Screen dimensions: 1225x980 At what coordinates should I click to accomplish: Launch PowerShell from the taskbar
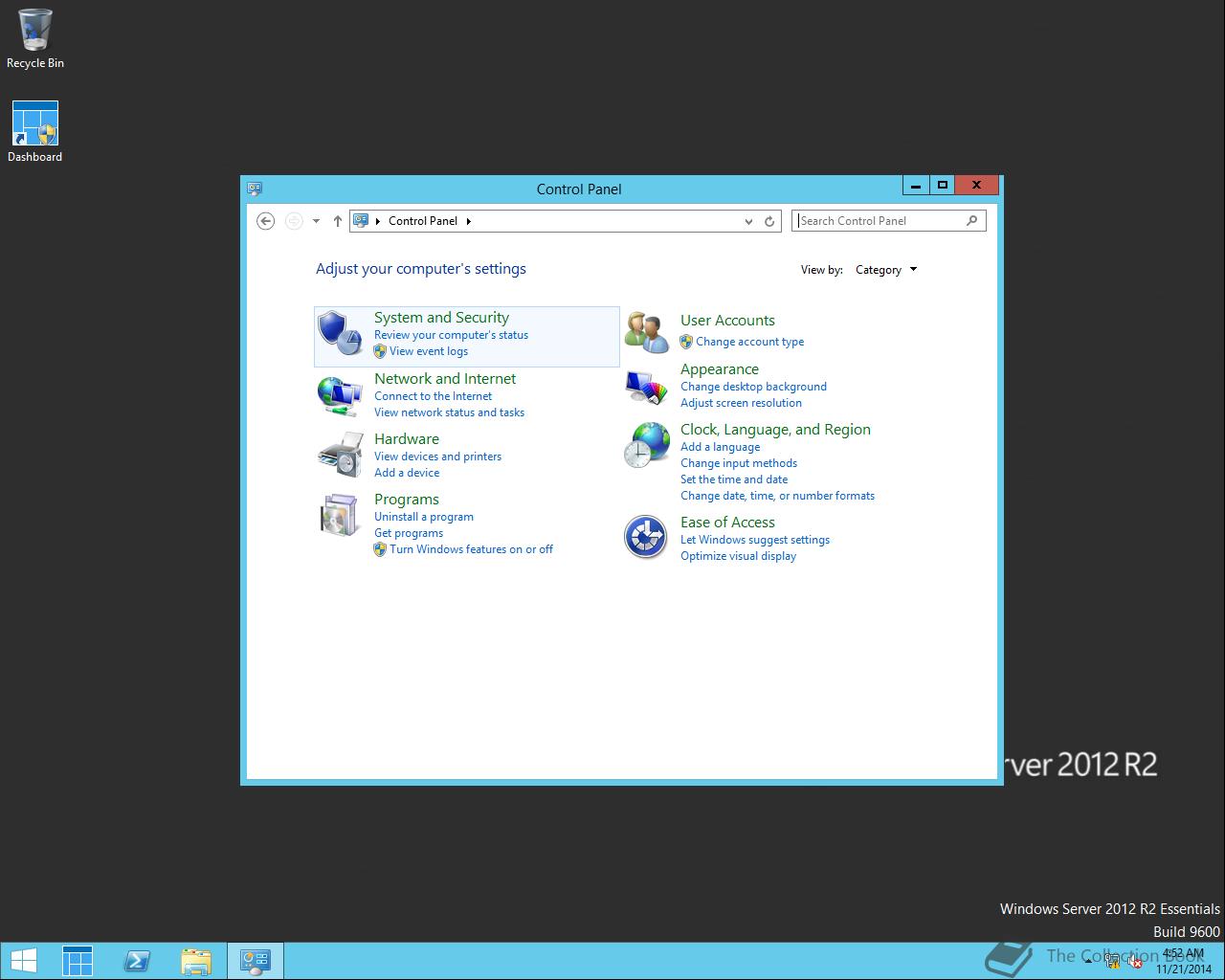coord(137,961)
